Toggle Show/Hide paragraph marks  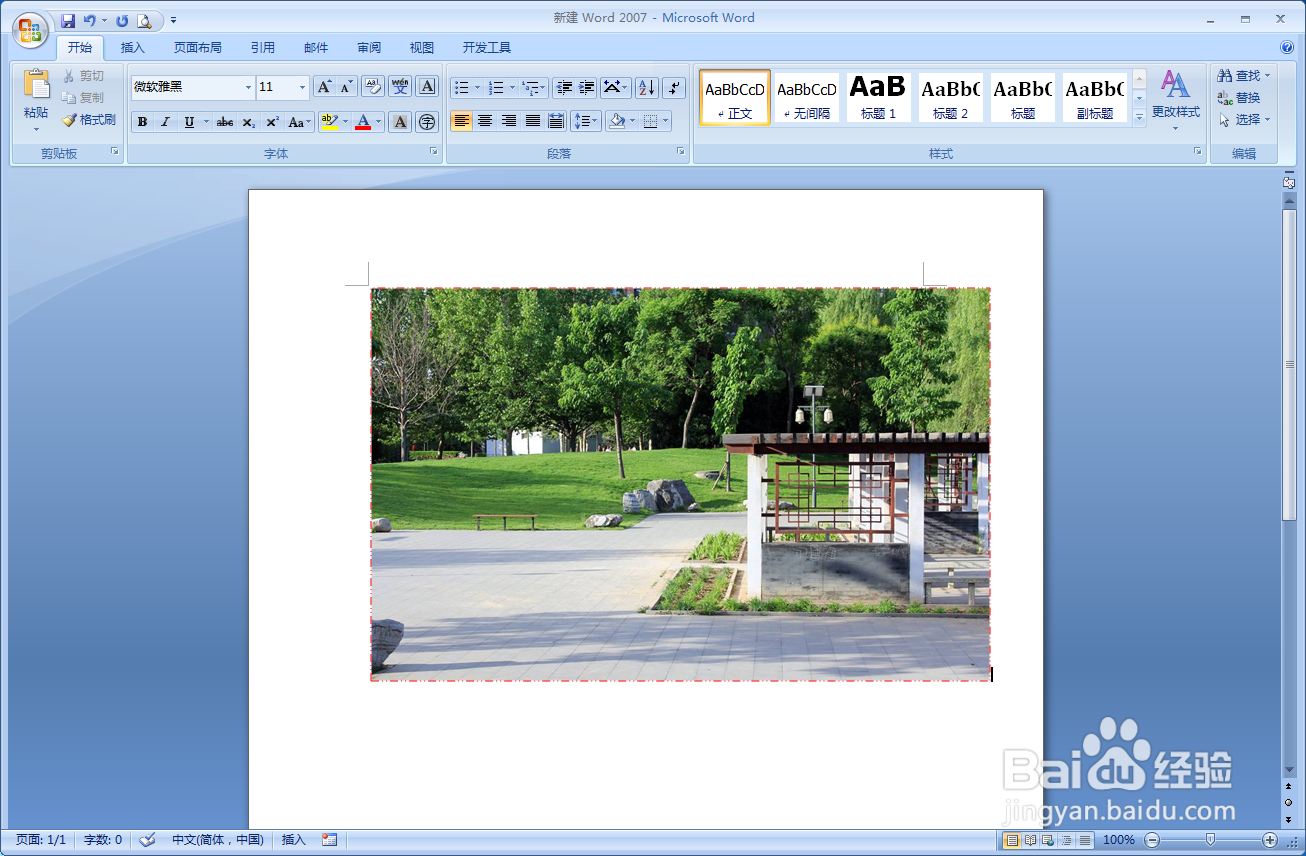click(x=674, y=88)
